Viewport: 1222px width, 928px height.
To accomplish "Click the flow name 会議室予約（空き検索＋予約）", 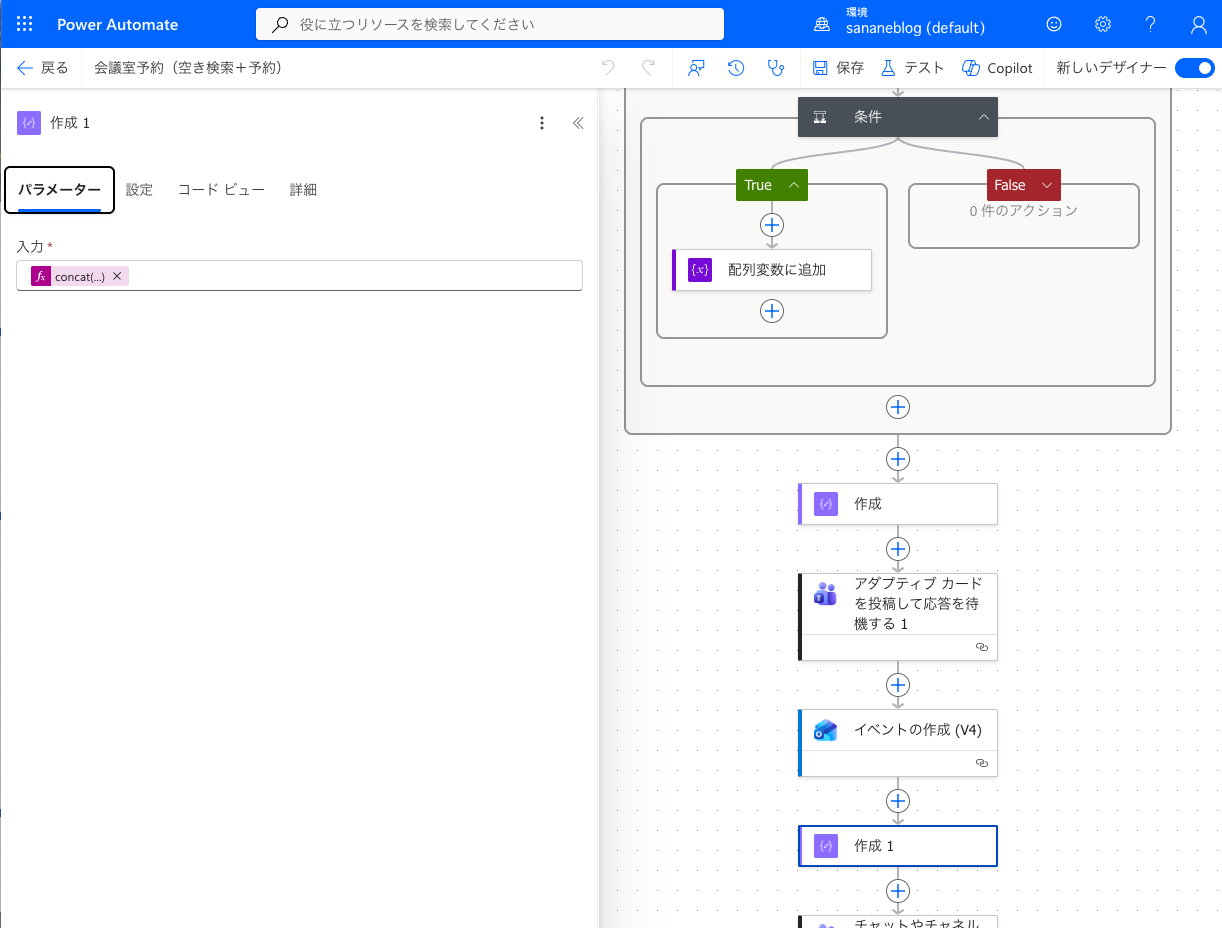I will (188, 68).
